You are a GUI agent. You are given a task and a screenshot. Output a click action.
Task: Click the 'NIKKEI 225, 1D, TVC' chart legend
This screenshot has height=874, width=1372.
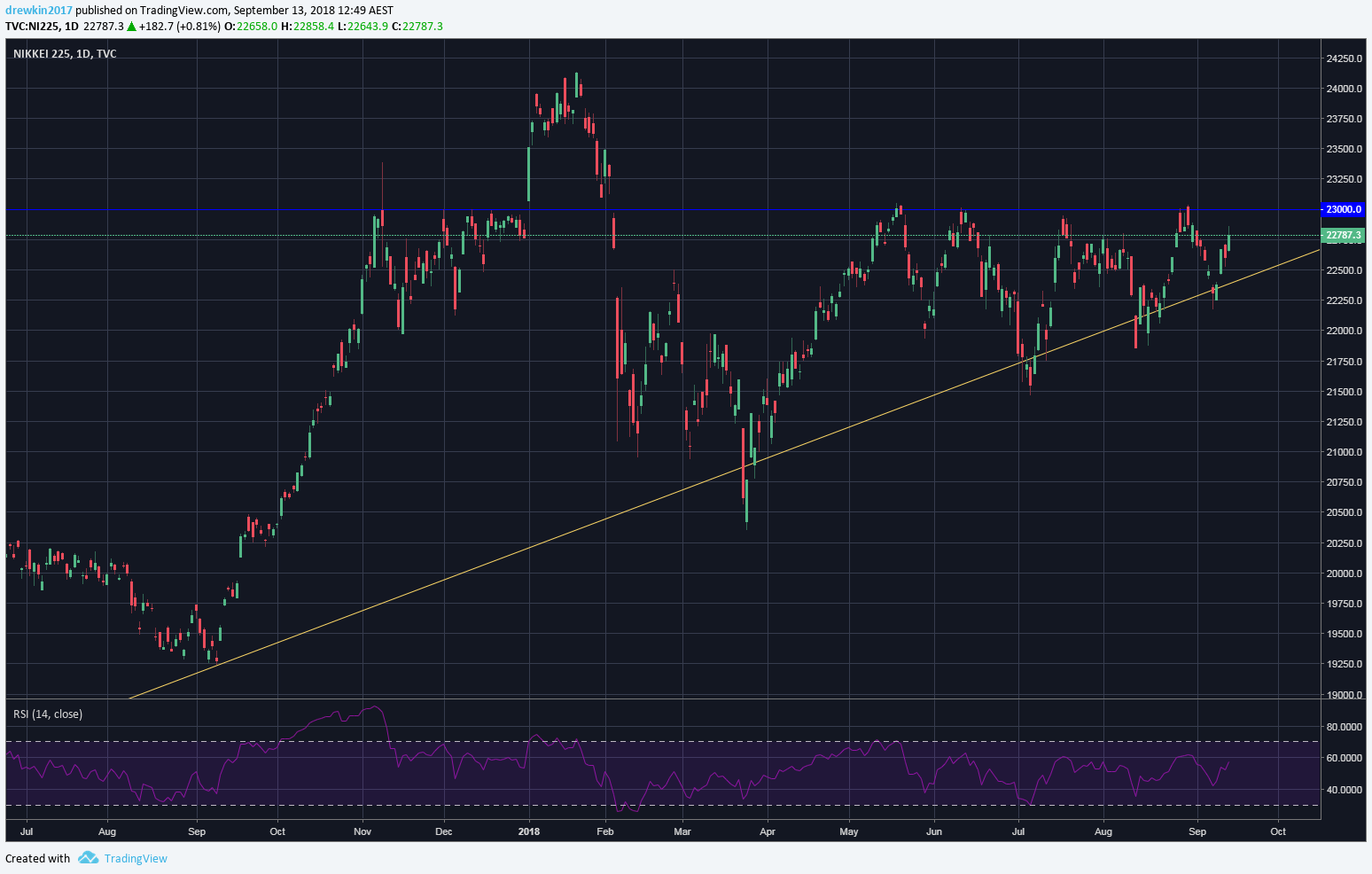pos(65,54)
